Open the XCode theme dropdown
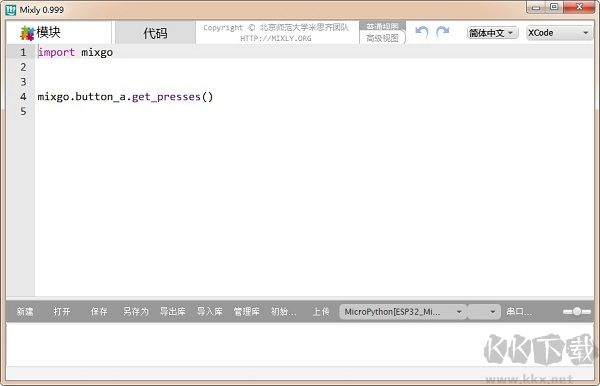This screenshot has width=600, height=386. click(x=559, y=33)
